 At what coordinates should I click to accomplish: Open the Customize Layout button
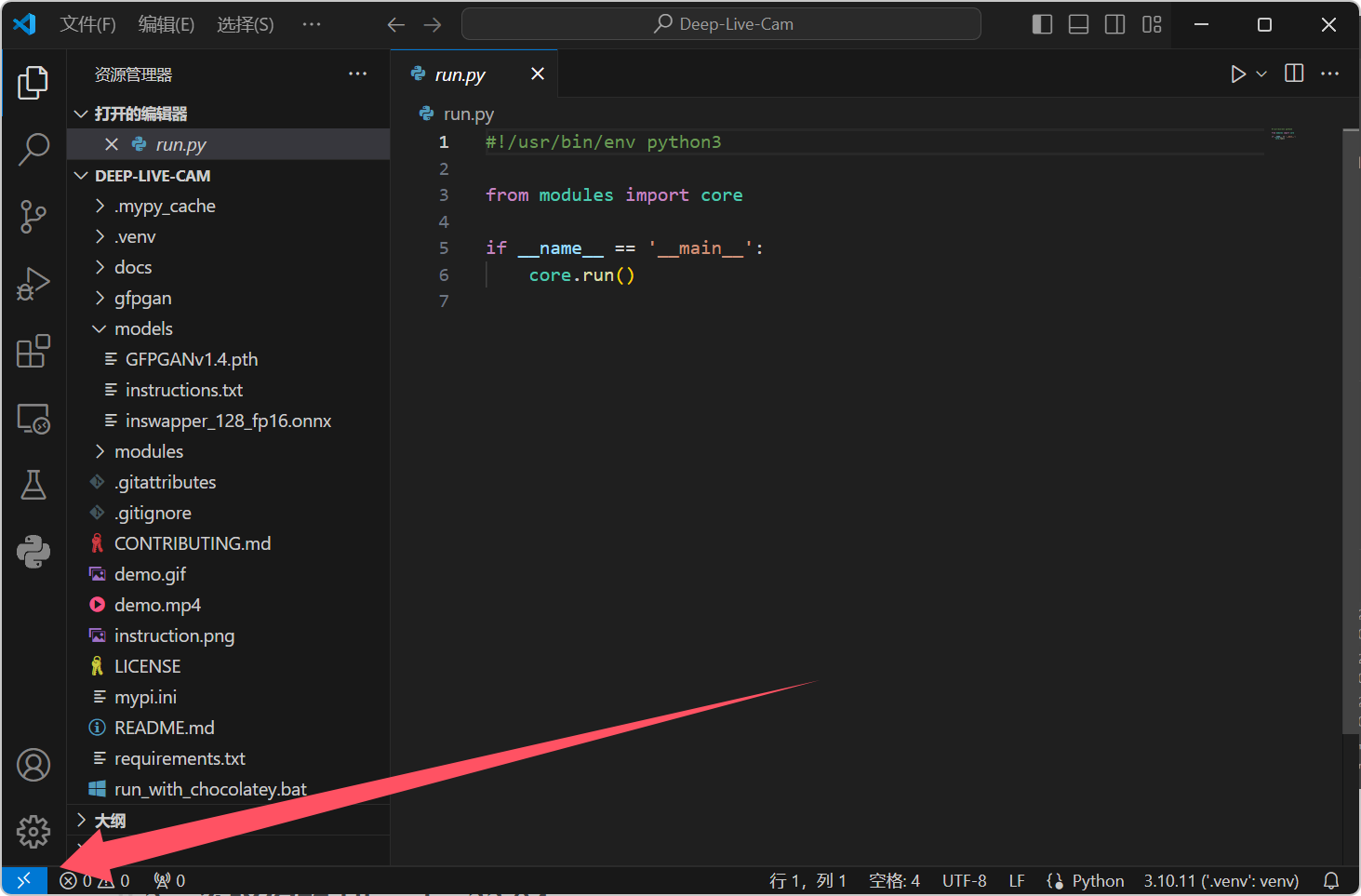point(1152,25)
